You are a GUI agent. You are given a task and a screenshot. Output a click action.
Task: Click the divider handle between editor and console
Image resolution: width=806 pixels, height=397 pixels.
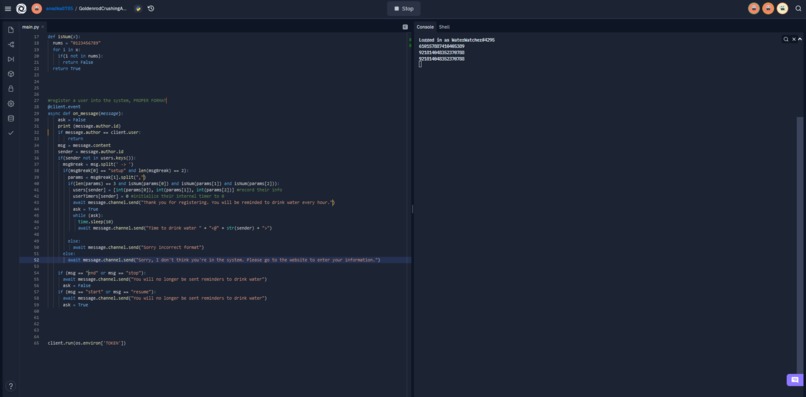(x=412, y=209)
